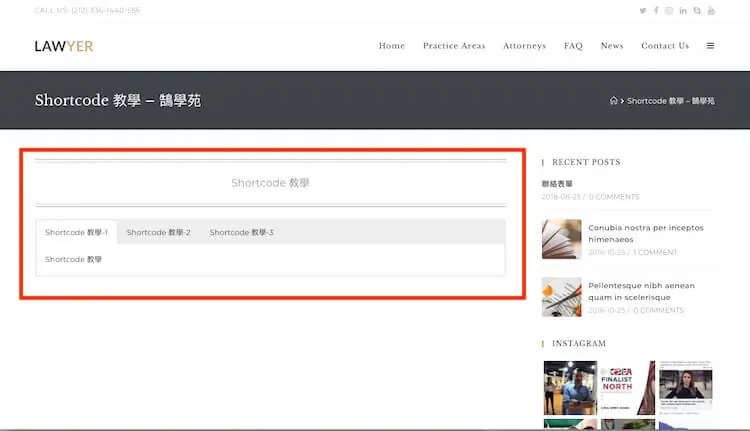
Task: Click the open book post thumbnail
Action: click(562, 239)
